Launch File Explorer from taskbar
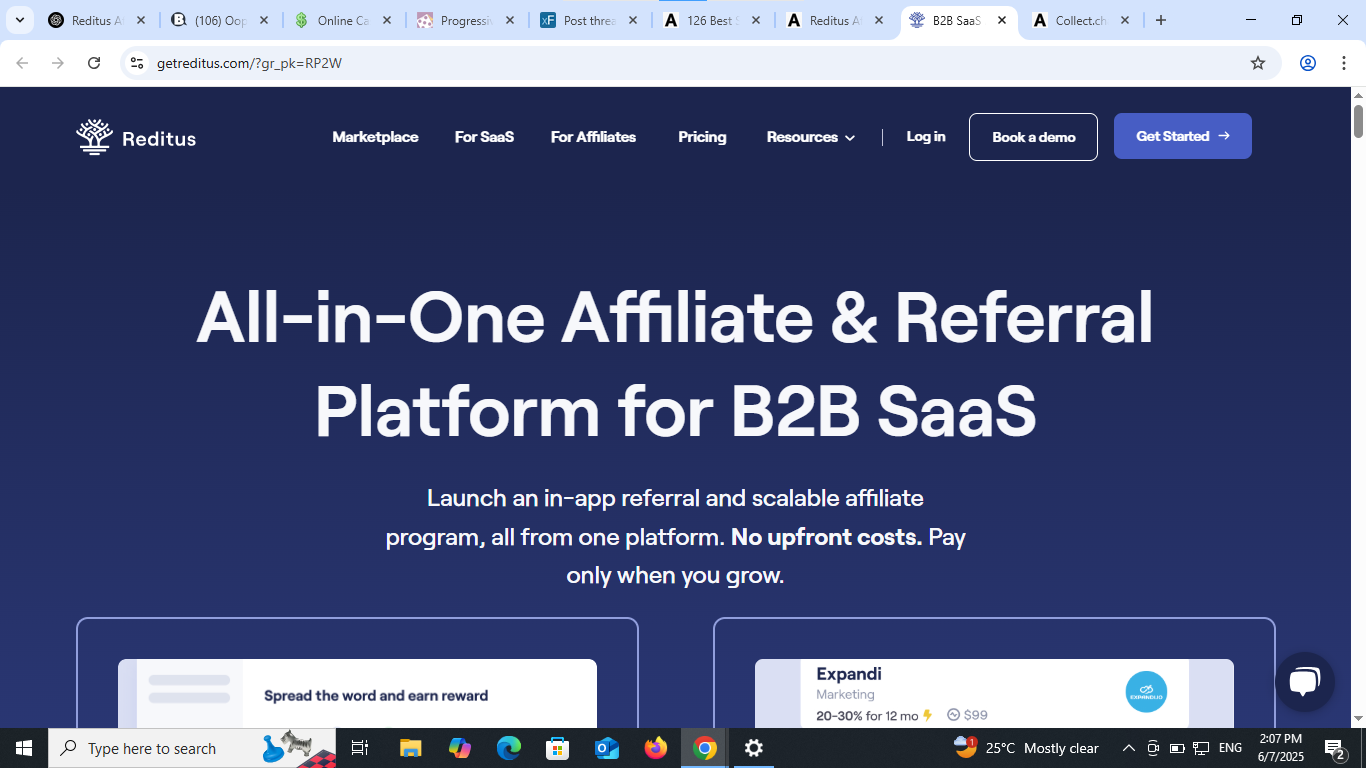The height and width of the screenshot is (768, 1366). click(x=410, y=748)
